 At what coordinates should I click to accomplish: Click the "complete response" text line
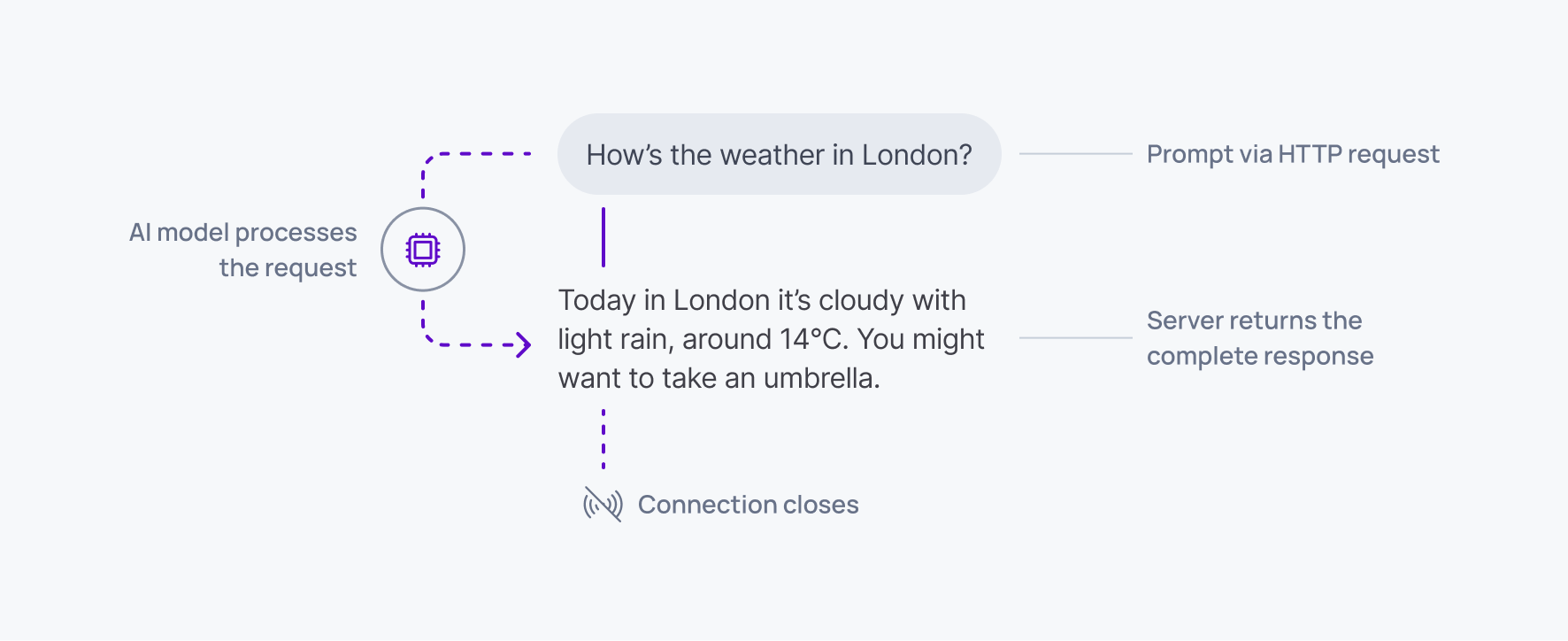point(1260,356)
